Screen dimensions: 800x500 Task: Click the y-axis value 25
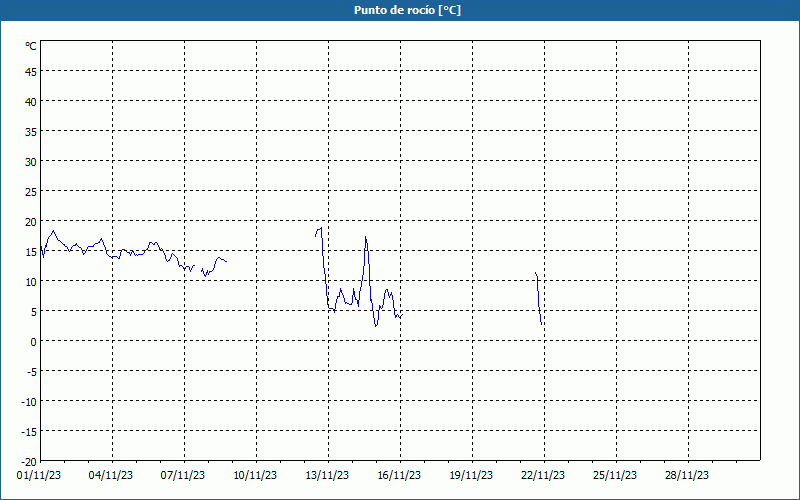[x=31, y=192]
